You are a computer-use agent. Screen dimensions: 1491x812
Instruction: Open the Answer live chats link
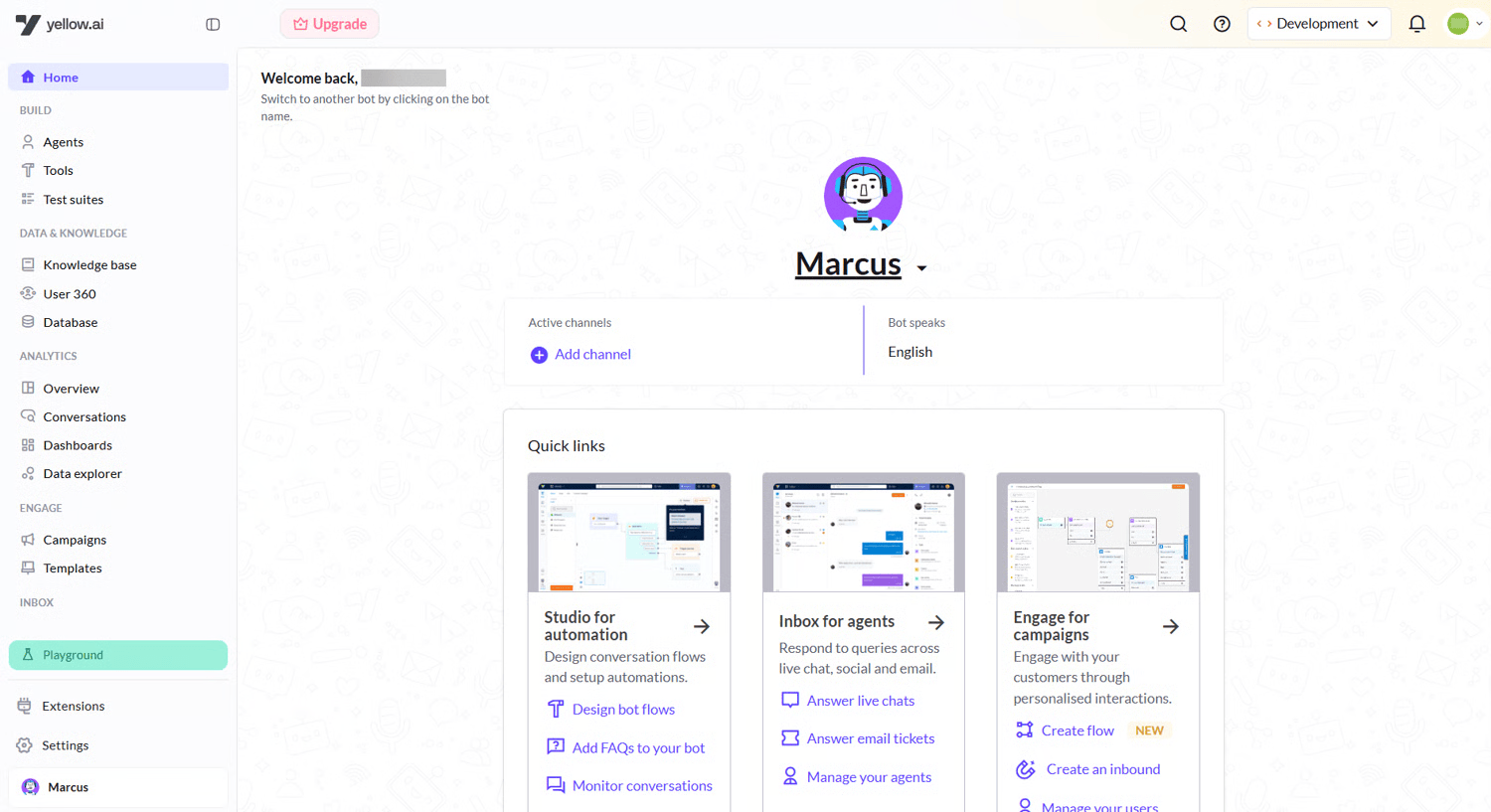pyautogui.click(x=861, y=701)
